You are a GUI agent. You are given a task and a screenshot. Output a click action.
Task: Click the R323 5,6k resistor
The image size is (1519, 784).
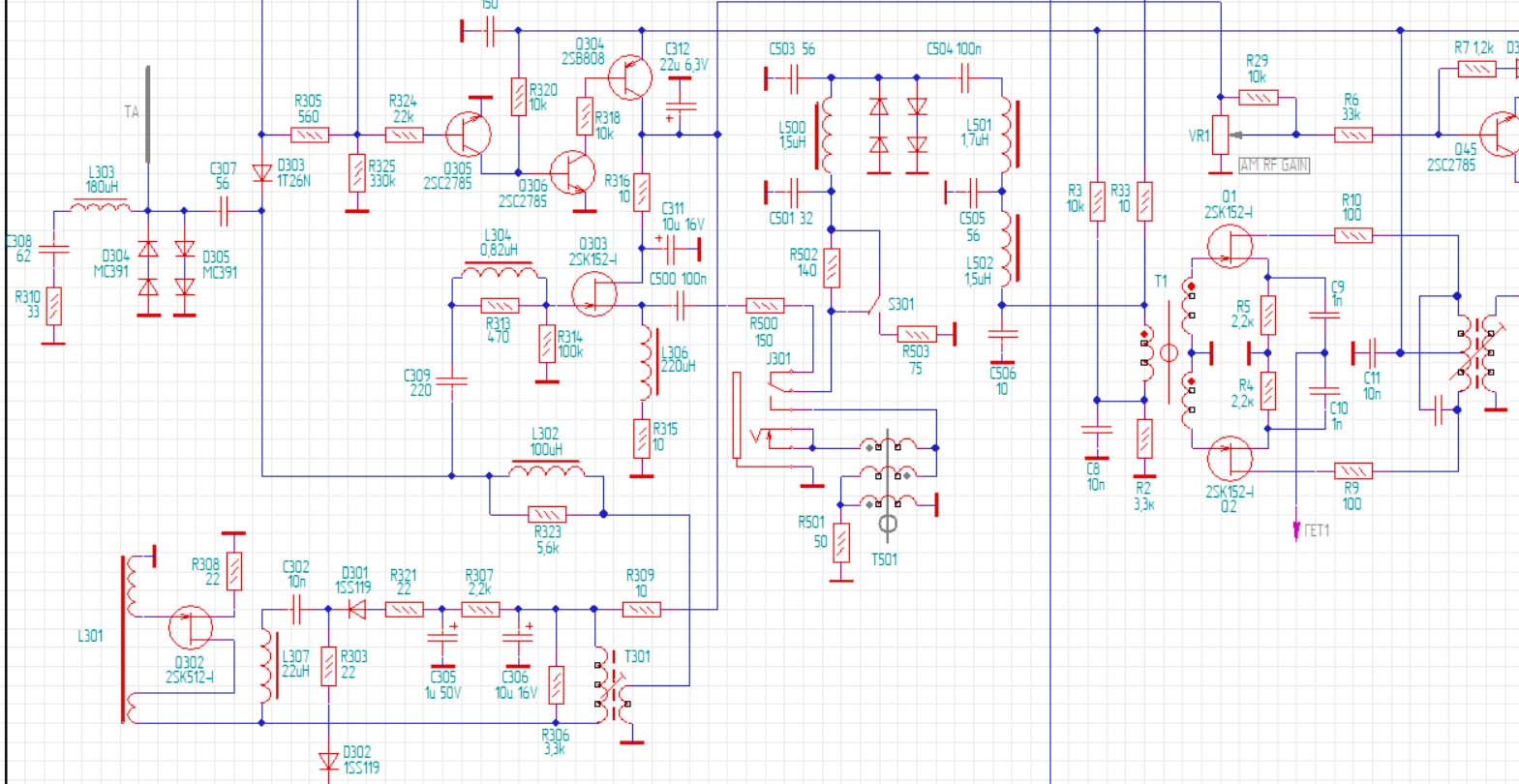point(547,514)
